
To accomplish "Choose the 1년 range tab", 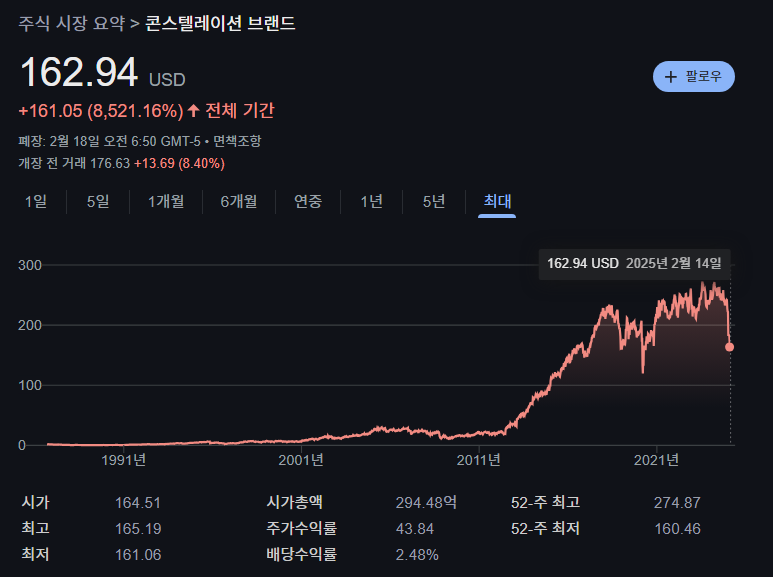I will point(371,201).
